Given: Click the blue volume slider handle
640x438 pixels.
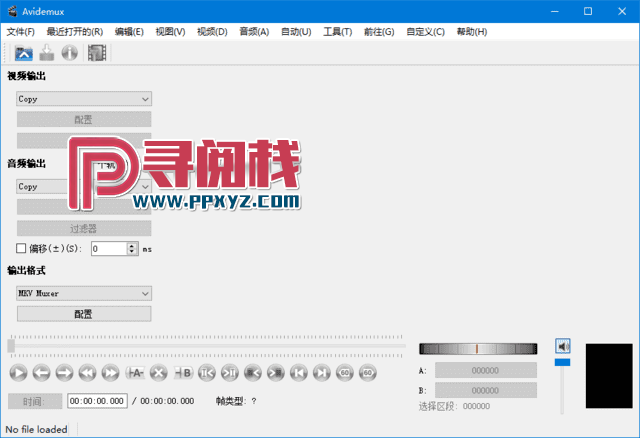Looking at the screenshot, I should coord(562,362).
